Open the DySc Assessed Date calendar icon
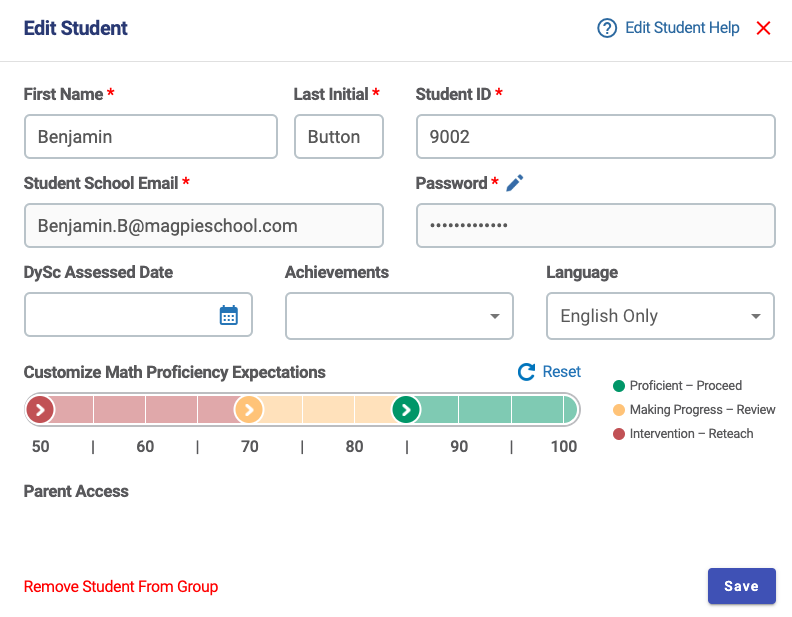This screenshot has height=617, width=792. [229, 316]
